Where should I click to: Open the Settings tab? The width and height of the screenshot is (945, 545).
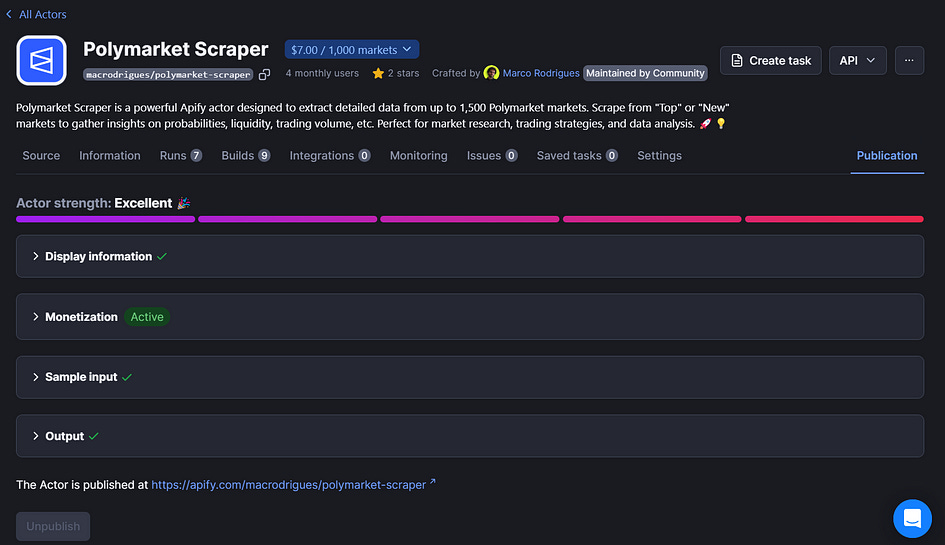(659, 156)
